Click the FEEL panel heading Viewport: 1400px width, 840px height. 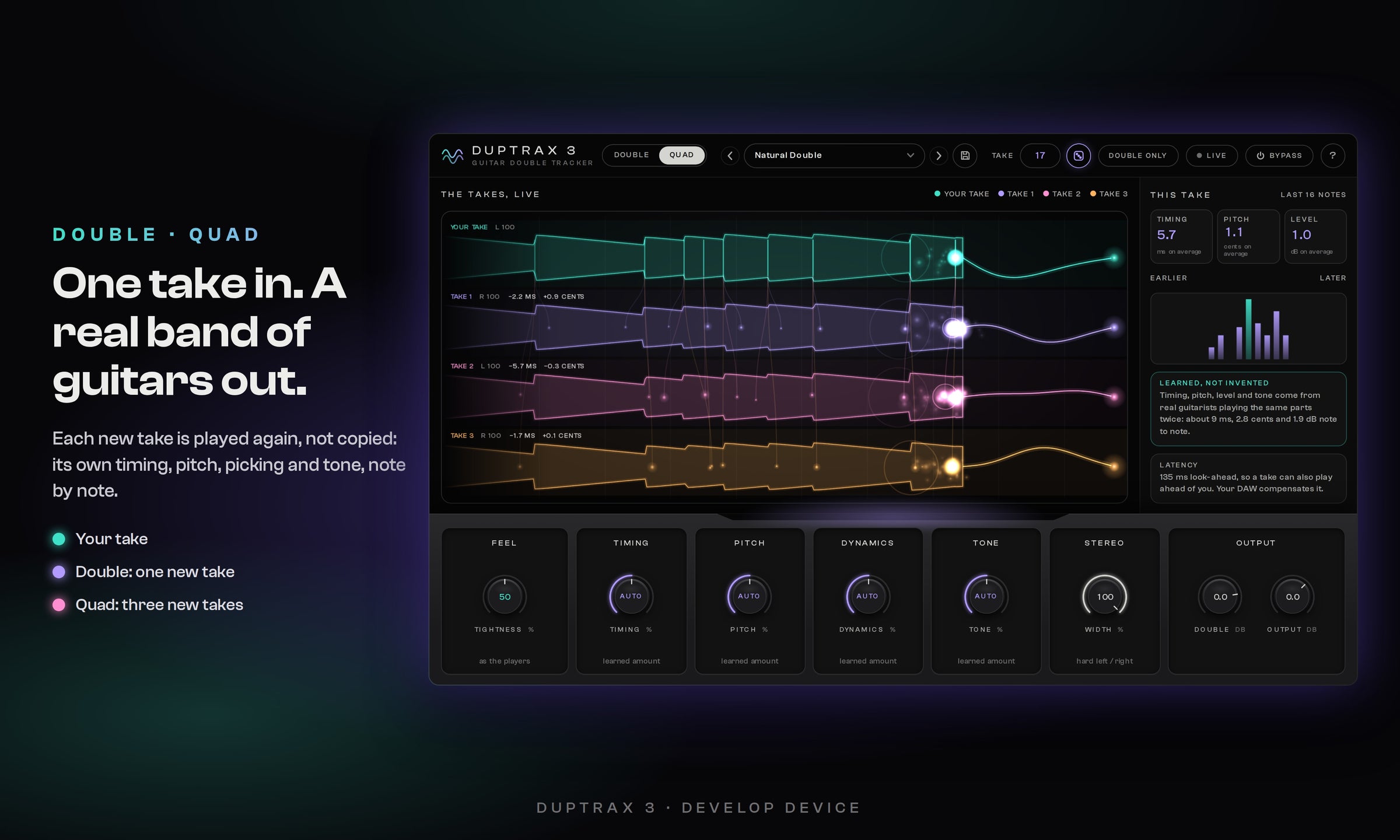click(x=504, y=543)
